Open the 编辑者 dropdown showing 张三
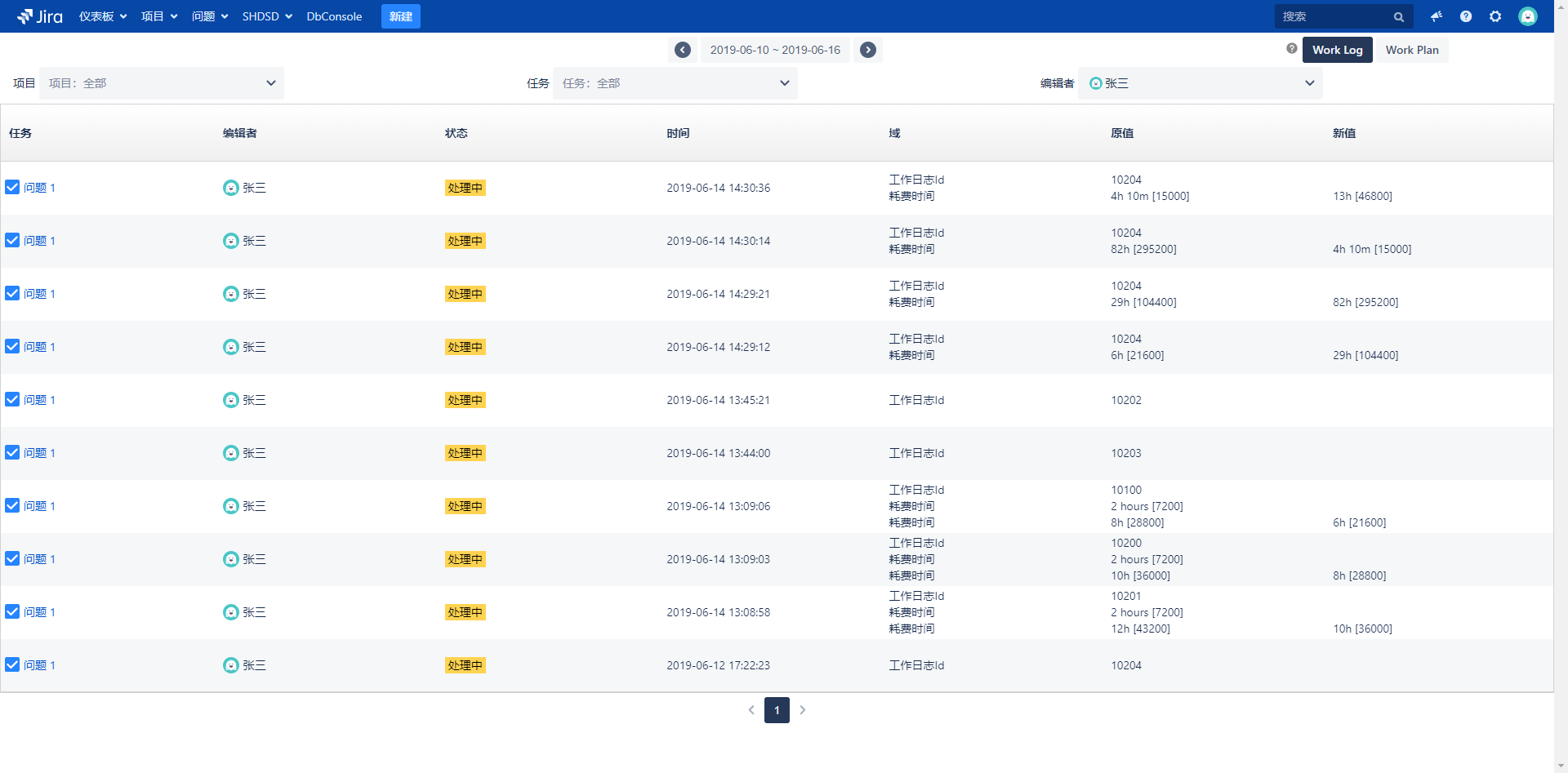 coord(1200,83)
